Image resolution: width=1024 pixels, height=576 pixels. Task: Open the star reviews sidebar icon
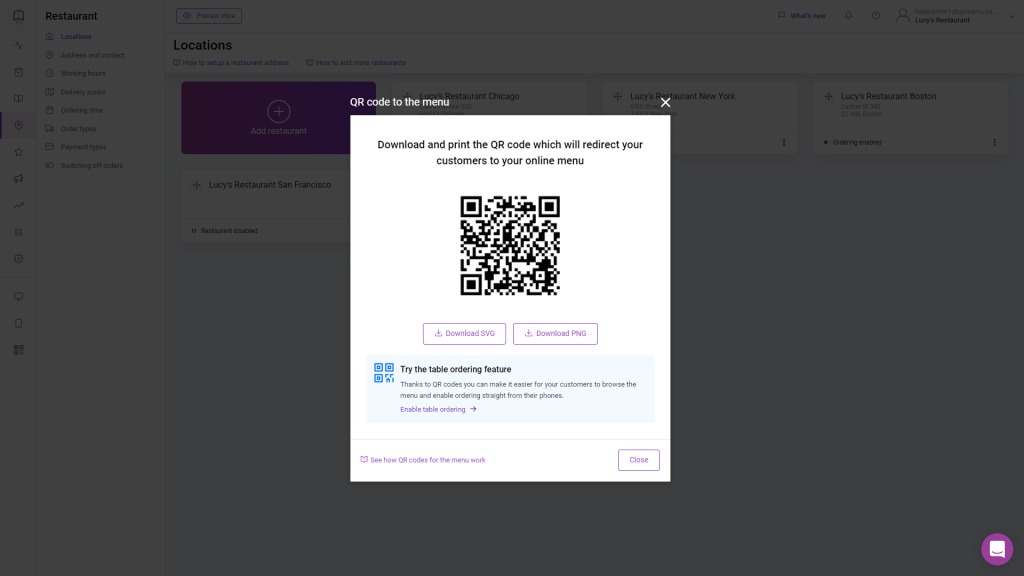[18, 152]
